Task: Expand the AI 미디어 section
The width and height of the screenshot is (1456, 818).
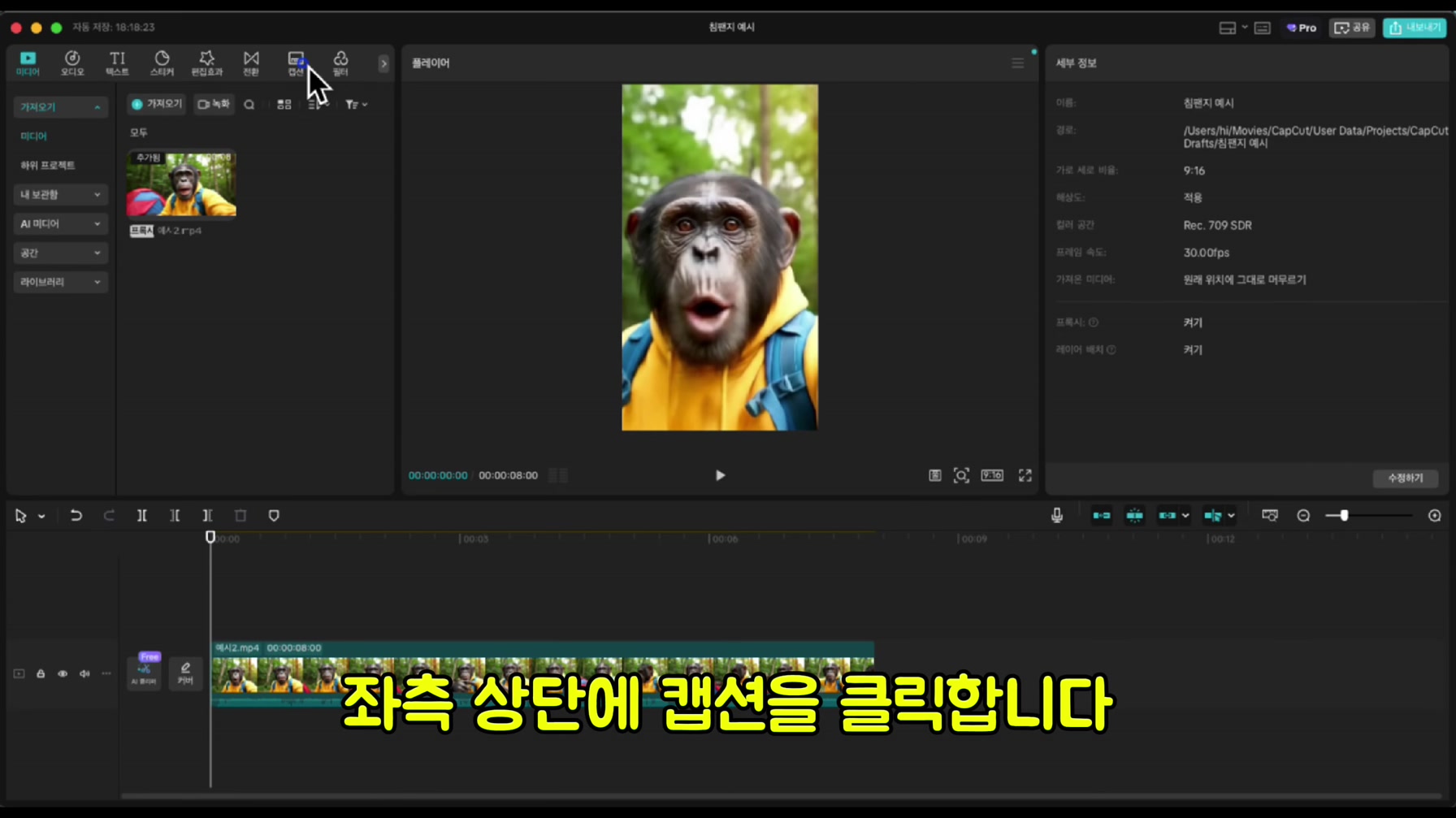Action: pyautogui.click(x=60, y=223)
